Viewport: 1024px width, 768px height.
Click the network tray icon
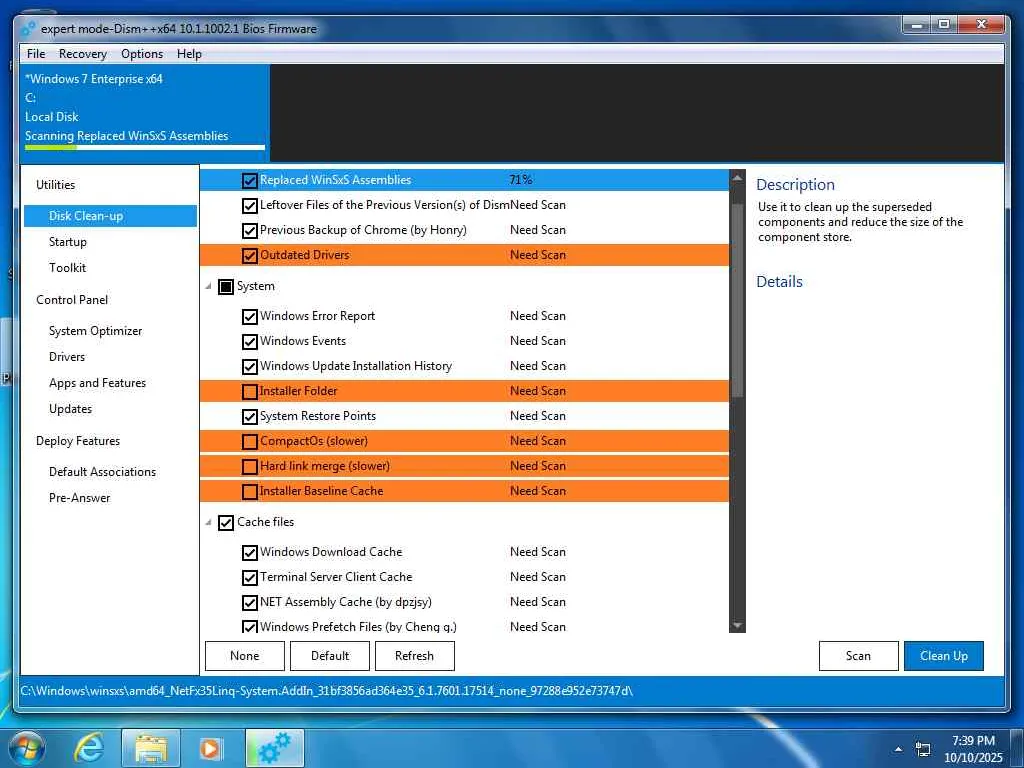point(923,749)
